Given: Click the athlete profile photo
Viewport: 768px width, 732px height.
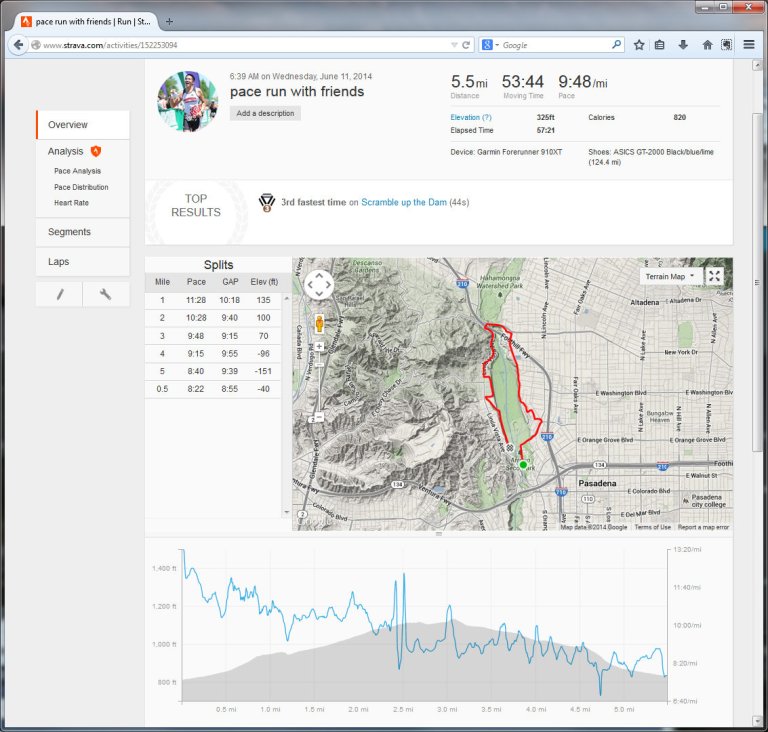Looking at the screenshot, I should coord(188,101).
